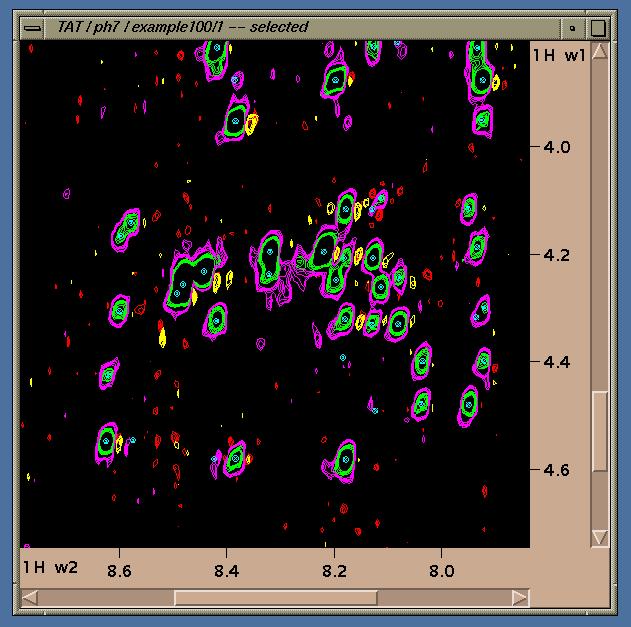Click the 4.0 tick label on w1 axis

[x=557, y=148]
